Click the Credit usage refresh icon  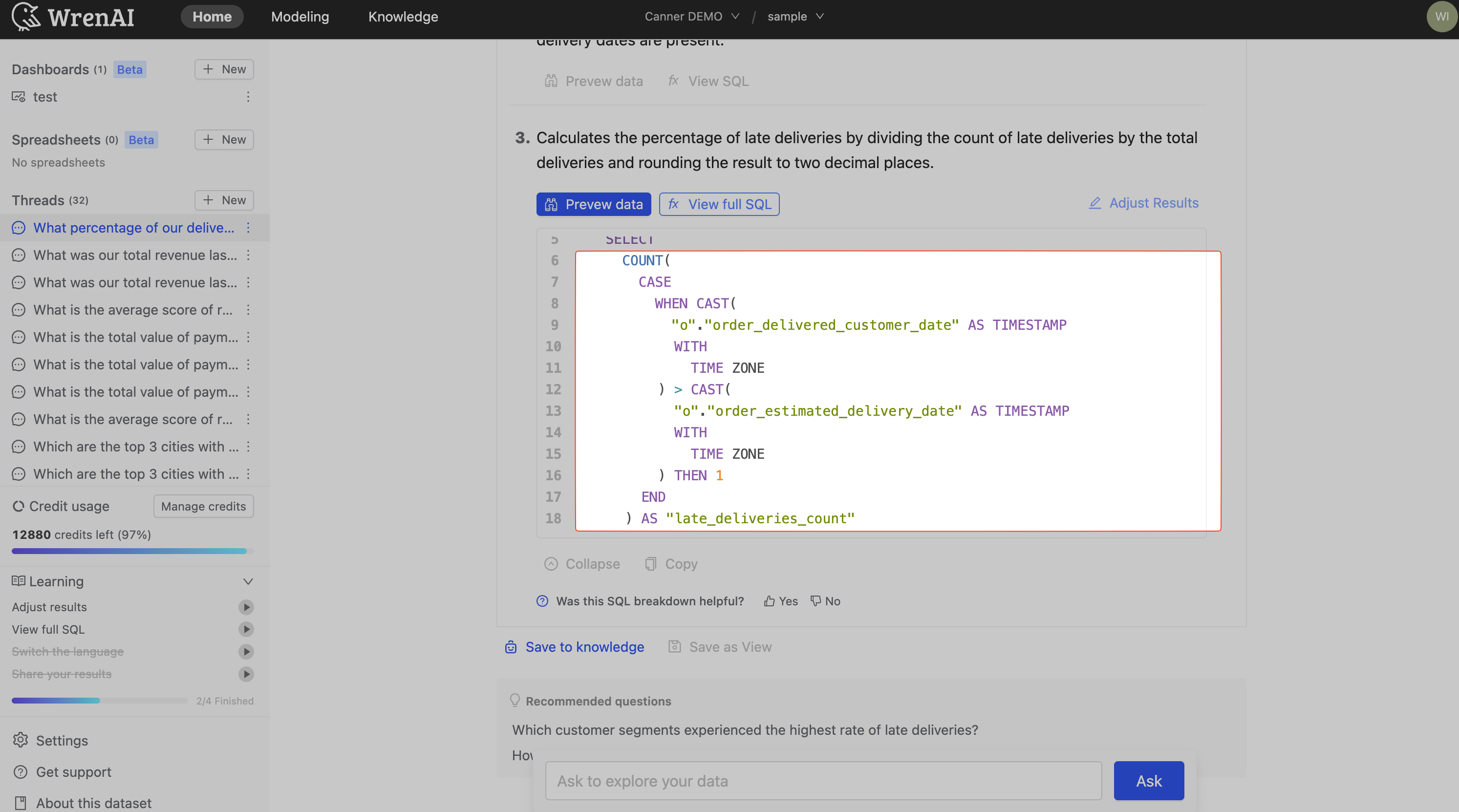pyautogui.click(x=18, y=506)
